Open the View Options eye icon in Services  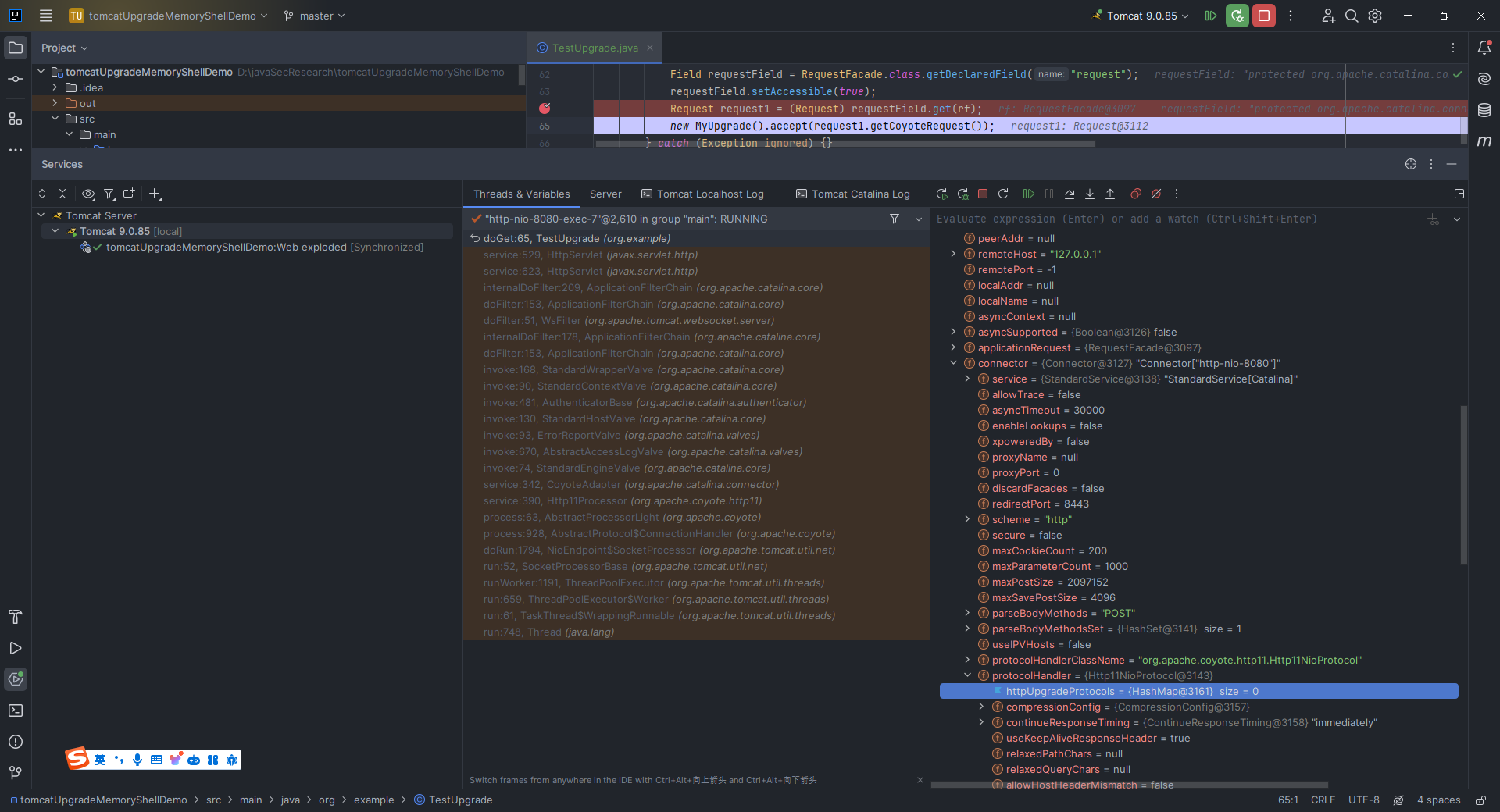(88, 194)
